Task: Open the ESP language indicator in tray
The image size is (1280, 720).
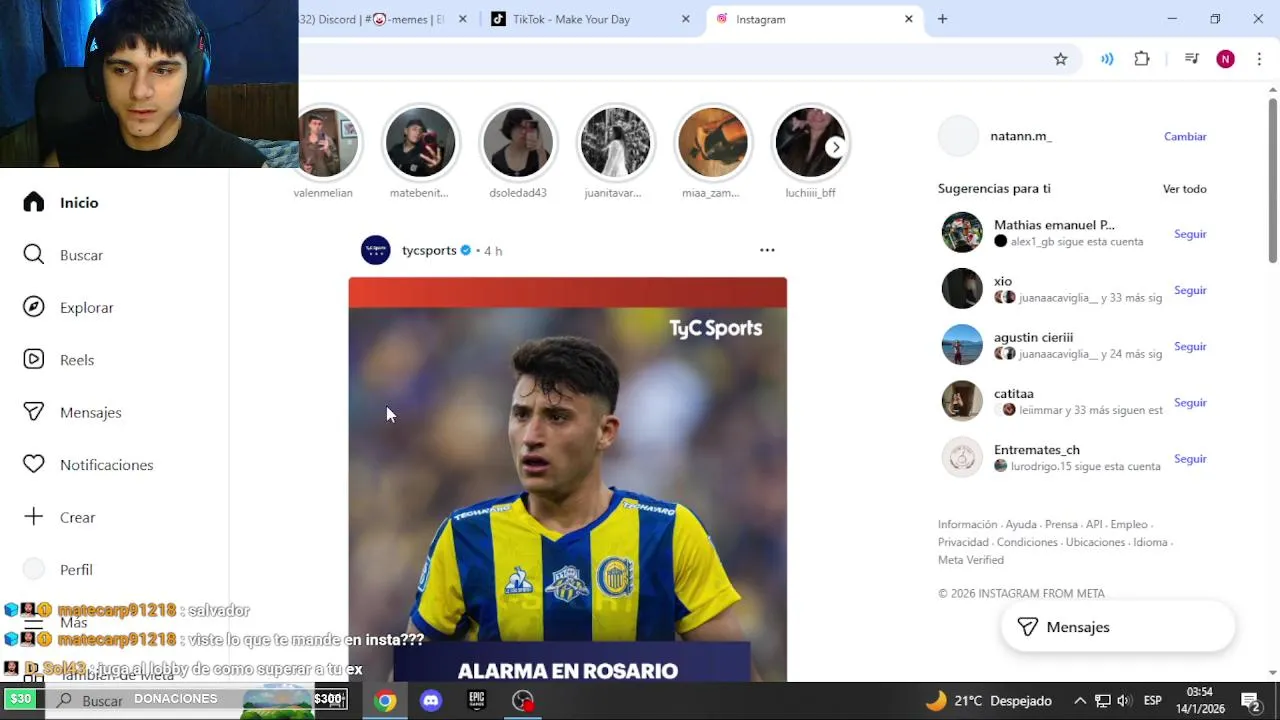Action: point(1152,701)
